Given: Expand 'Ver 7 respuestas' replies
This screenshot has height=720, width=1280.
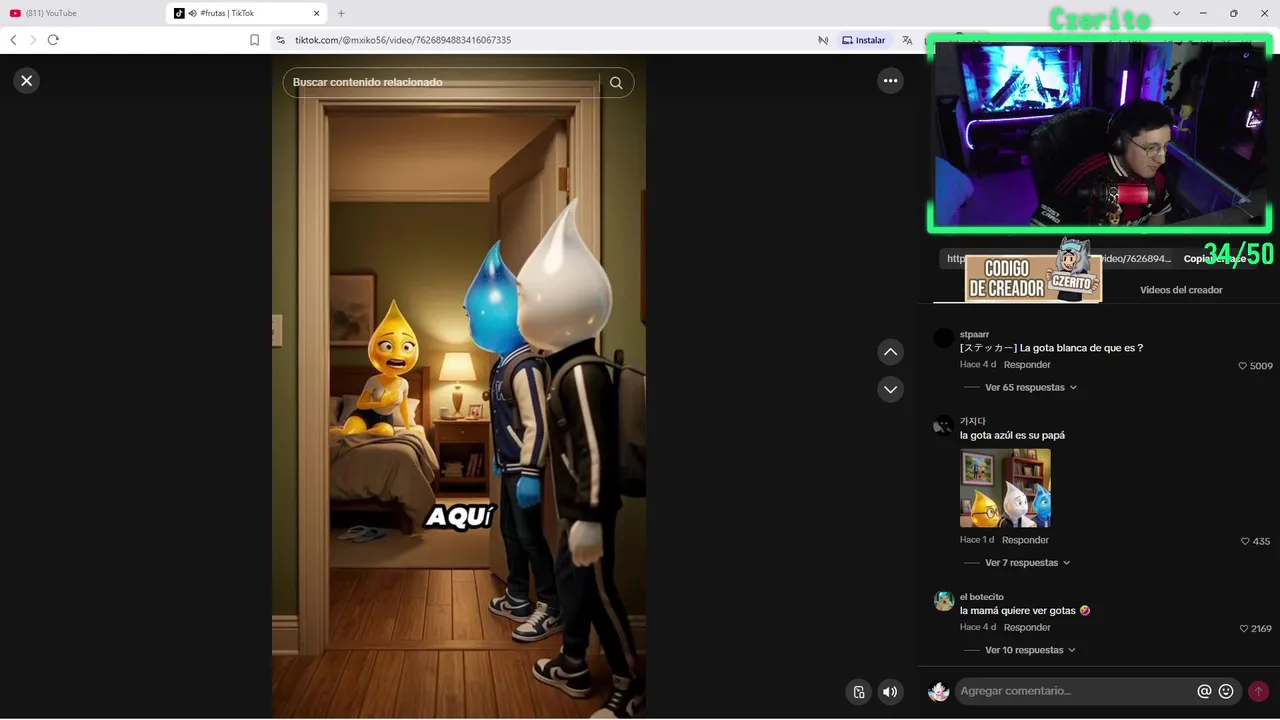Looking at the screenshot, I should [1027, 563].
